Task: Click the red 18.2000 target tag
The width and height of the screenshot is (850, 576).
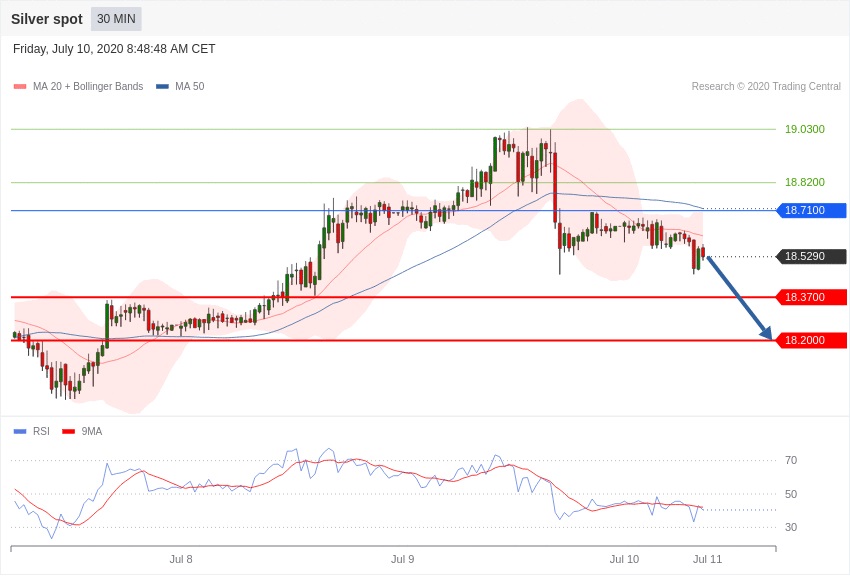Action: [811, 341]
